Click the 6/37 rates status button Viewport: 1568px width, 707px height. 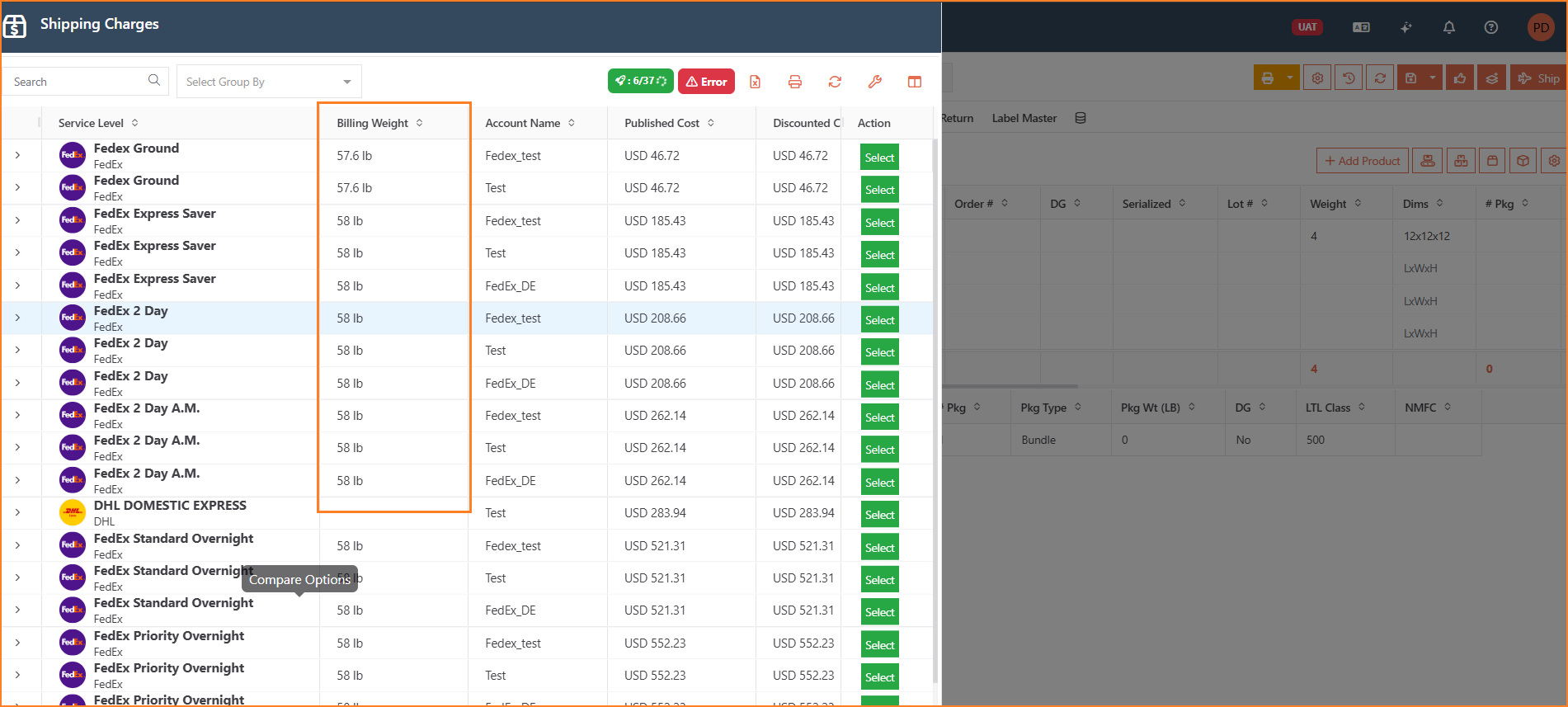[x=641, y=81]
